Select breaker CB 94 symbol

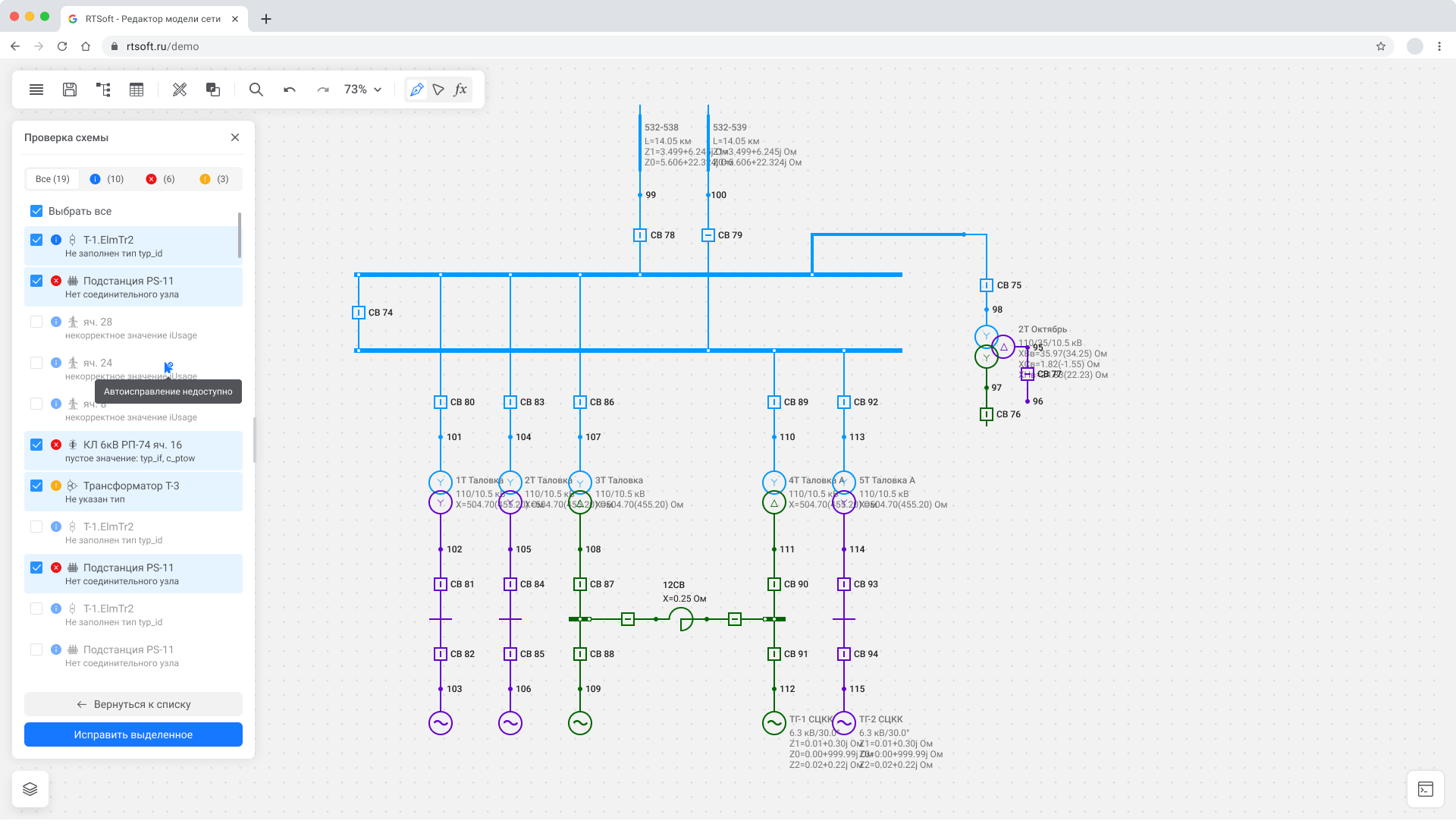pyautogui.click(x=844, y=654)
